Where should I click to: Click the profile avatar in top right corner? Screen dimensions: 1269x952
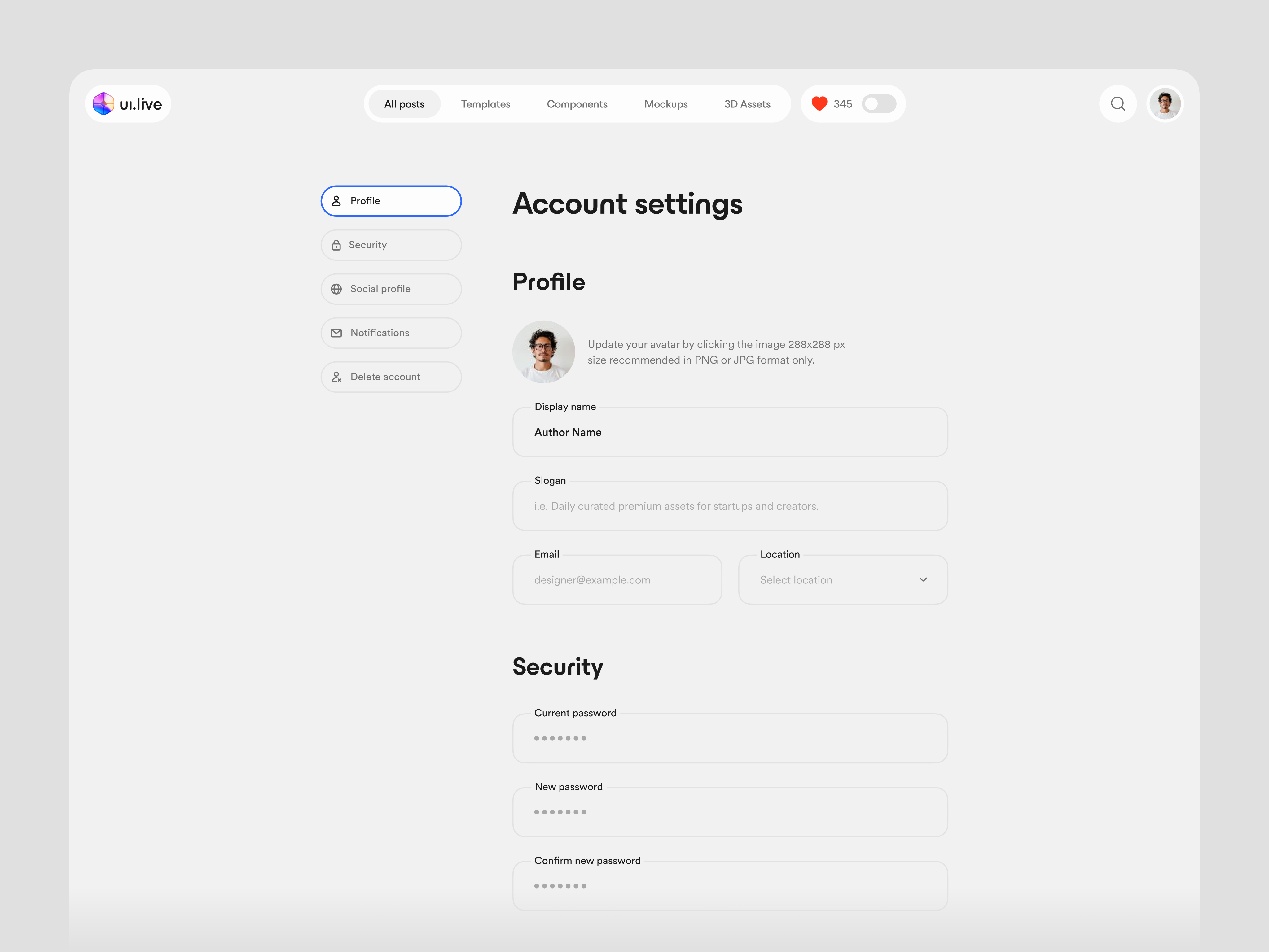[x=1165, y=104]
